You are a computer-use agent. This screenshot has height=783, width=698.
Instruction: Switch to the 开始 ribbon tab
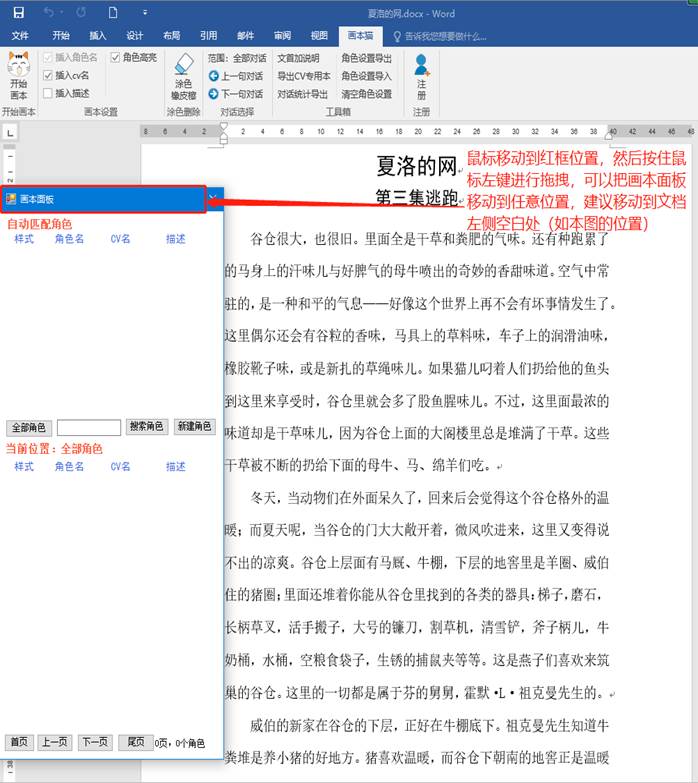tap(61, 35)
